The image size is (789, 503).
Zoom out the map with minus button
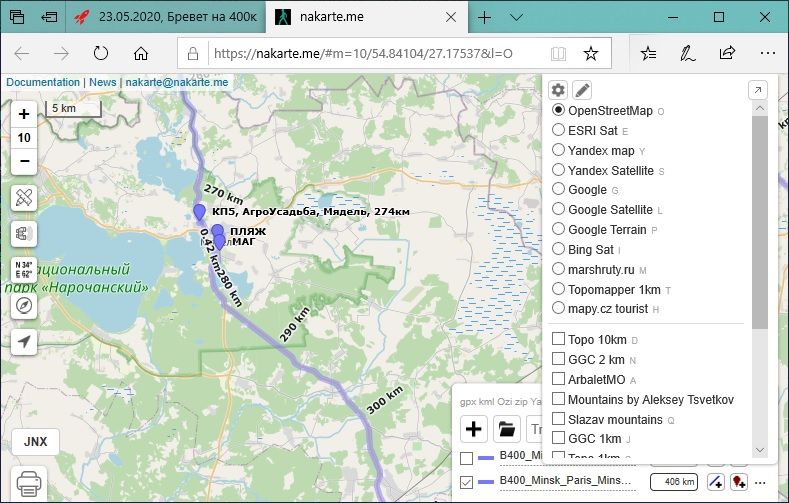[24, 161]
